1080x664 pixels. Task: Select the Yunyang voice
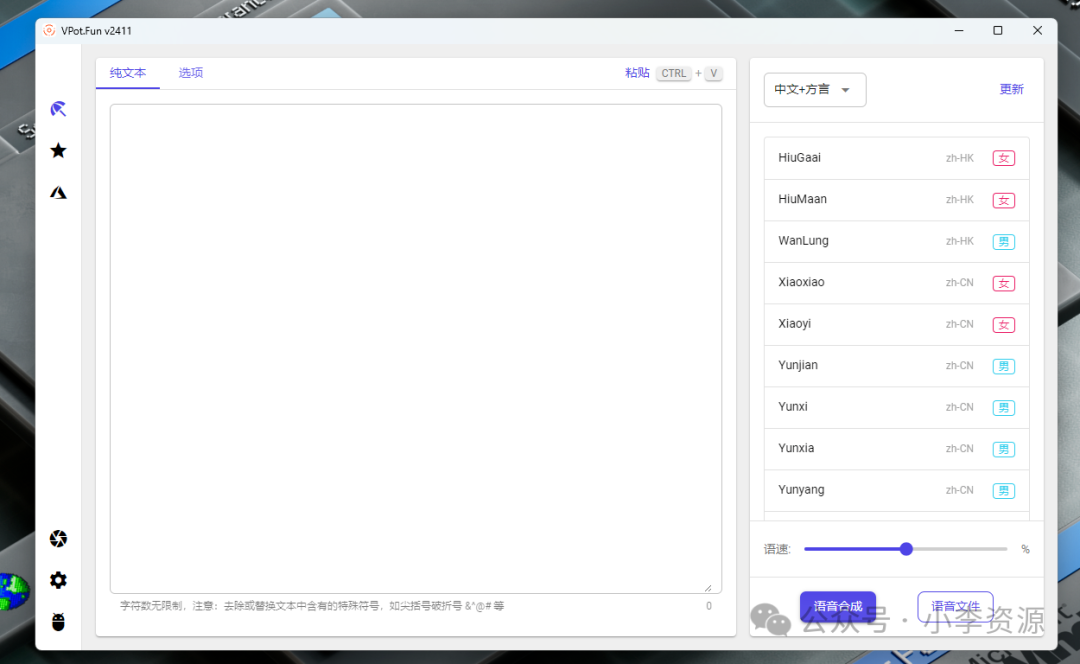[897, 490]
